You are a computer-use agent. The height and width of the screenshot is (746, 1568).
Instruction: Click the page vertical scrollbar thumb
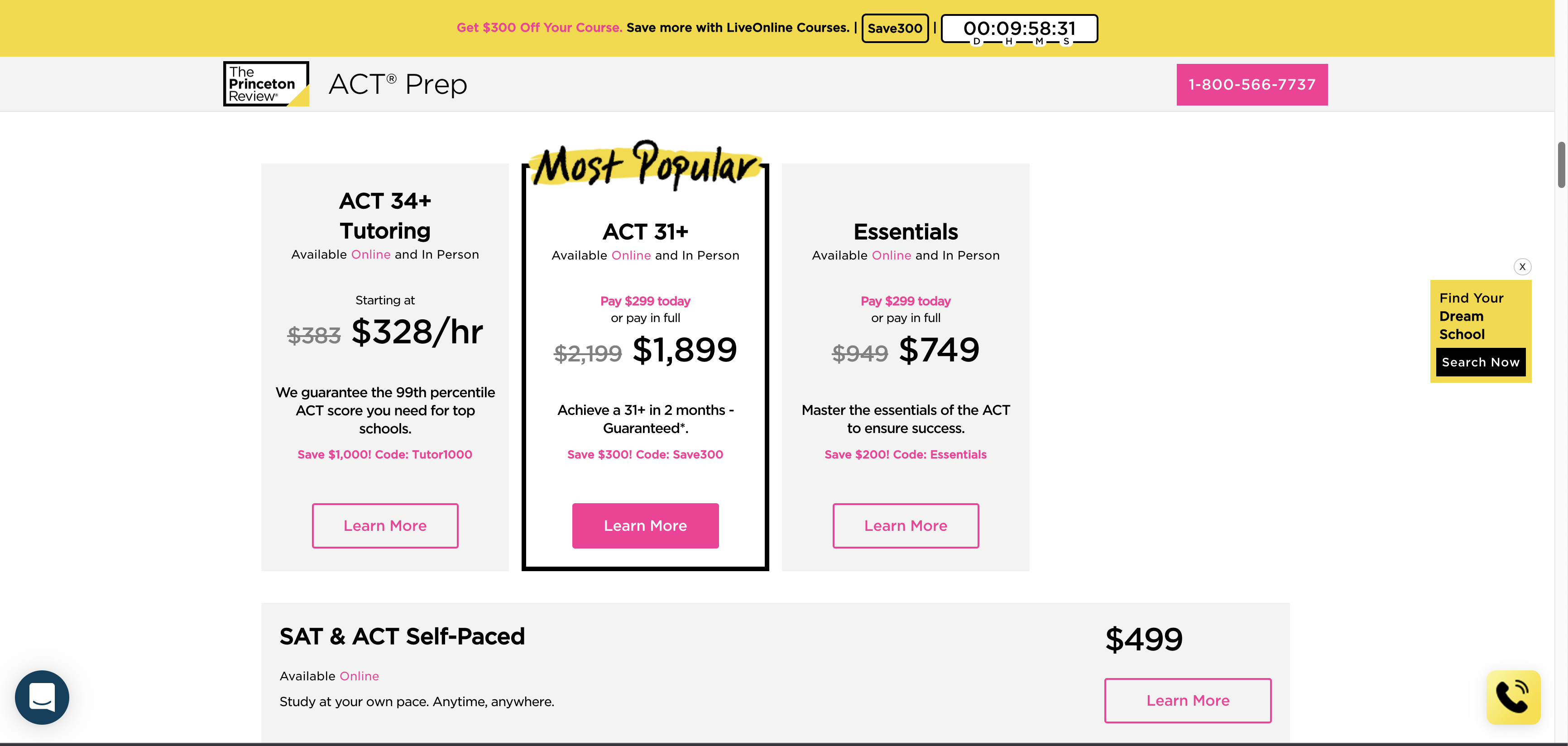click(x=1561, y=164)
